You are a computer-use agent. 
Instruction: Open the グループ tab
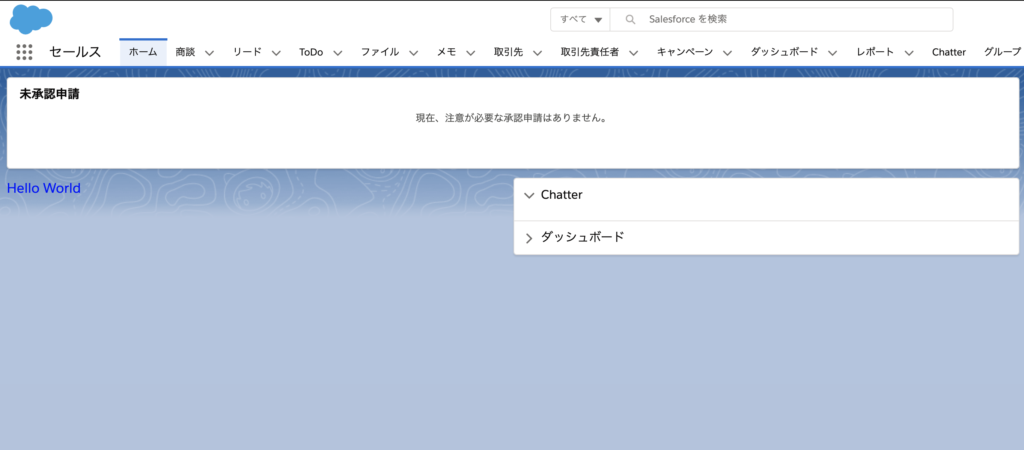pyautogui.click(x=1002, y=52)
